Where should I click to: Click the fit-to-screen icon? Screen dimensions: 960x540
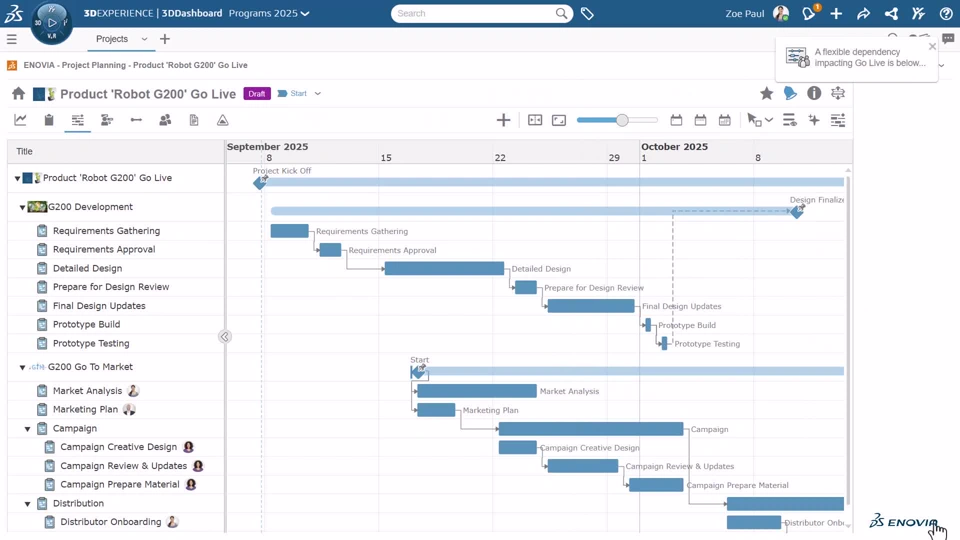[x=559, y=120]
